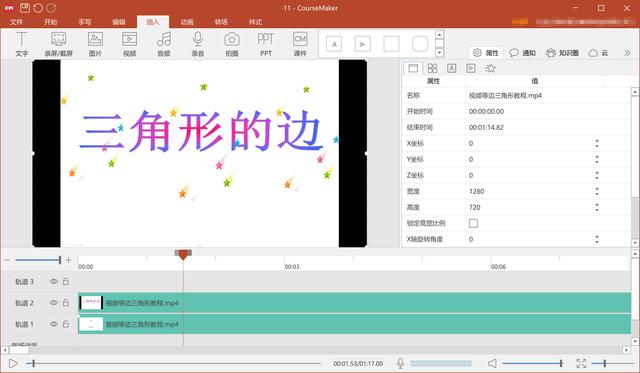Open the text properties tab icon
Screen dimensions: 640x373
pyautogui.click(x=451, y=68)
